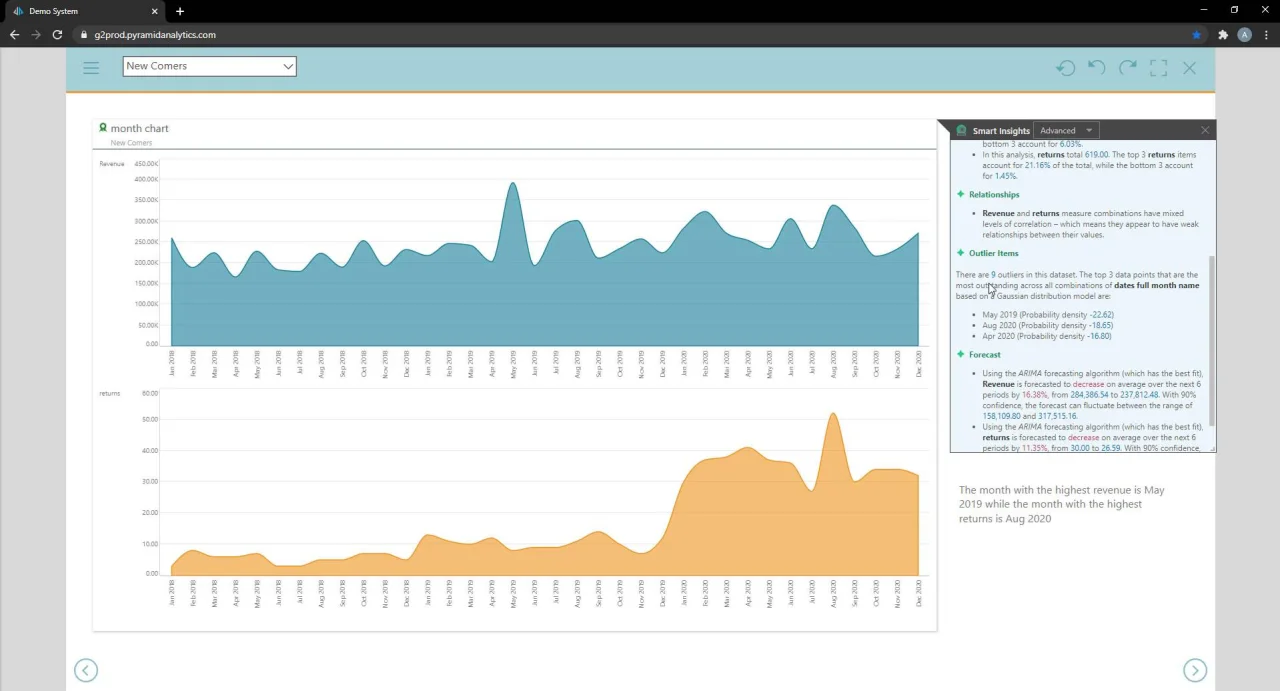Close the Demo System tab
This screenshot has width=1280, height=691.
coord(155,11)
